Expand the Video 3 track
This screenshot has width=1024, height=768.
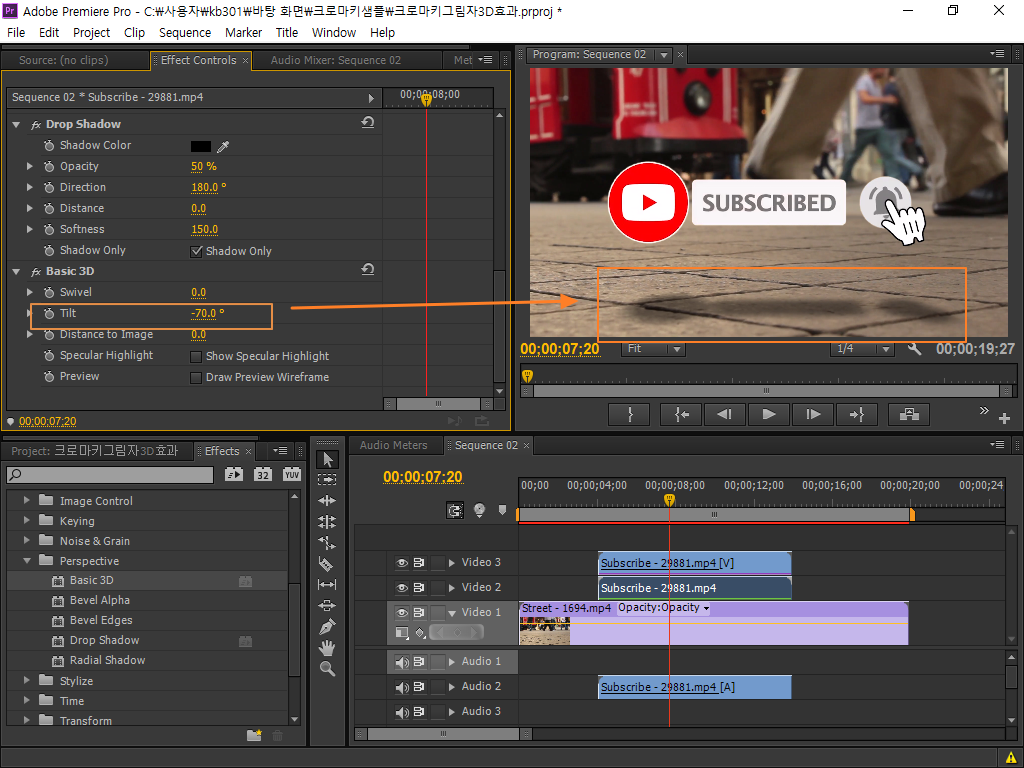tap(451, 562)
